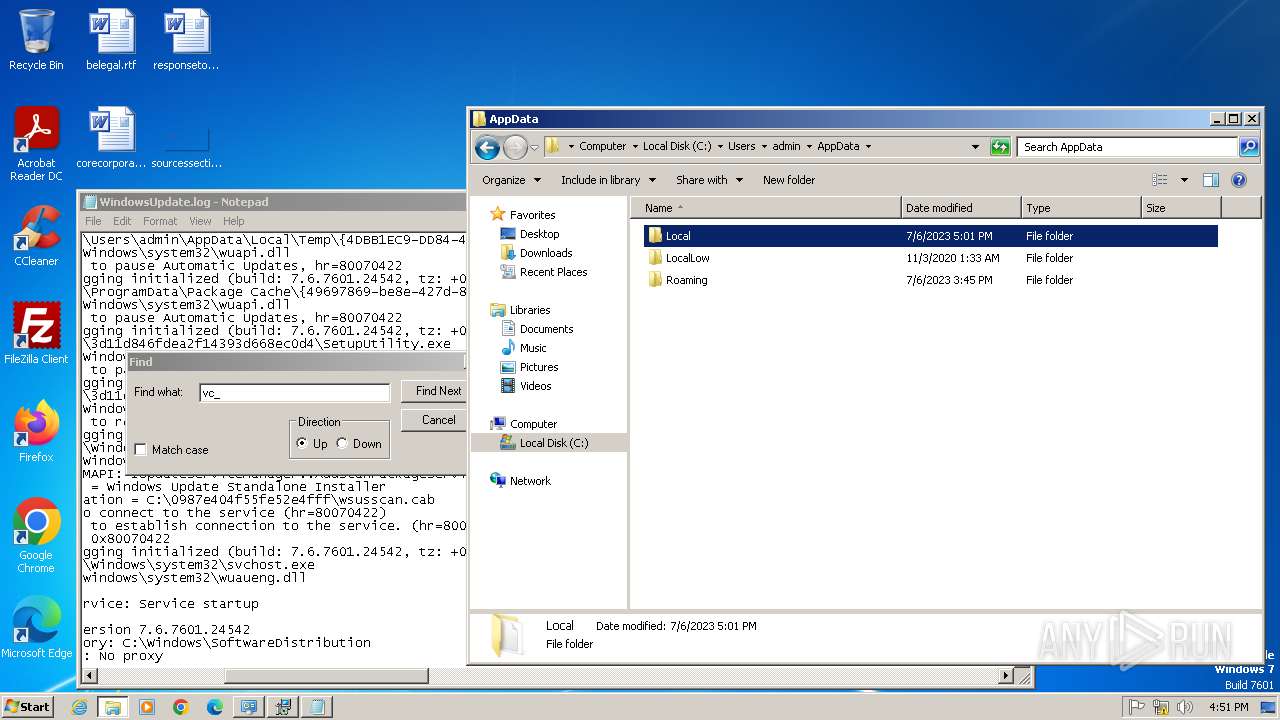Open the View menu in Notepad
Viewport: 1280px width, 720px height.
[x=200, y=221]
